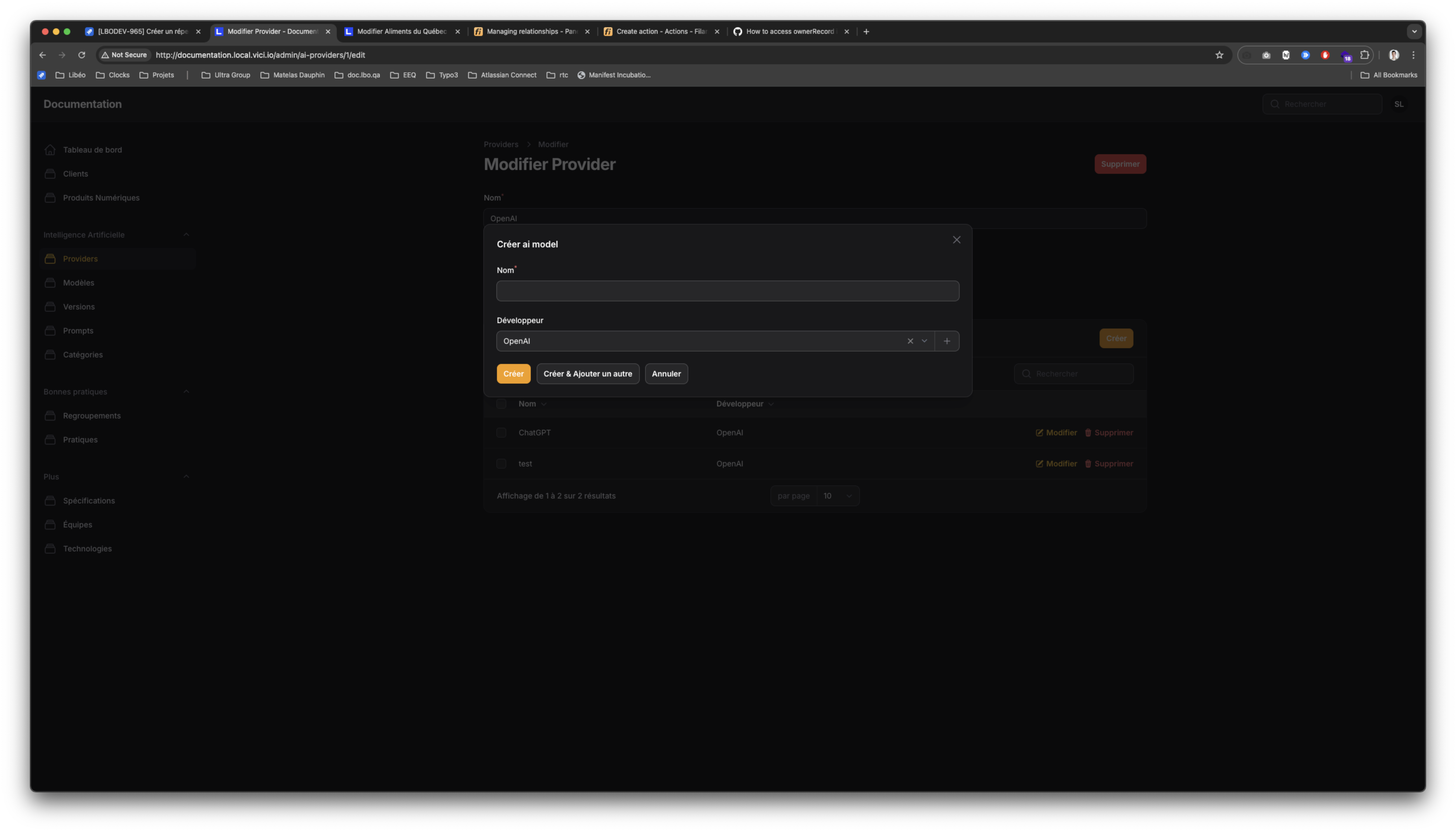Reload the page with the browser refresh icon

tap(82, 55)
